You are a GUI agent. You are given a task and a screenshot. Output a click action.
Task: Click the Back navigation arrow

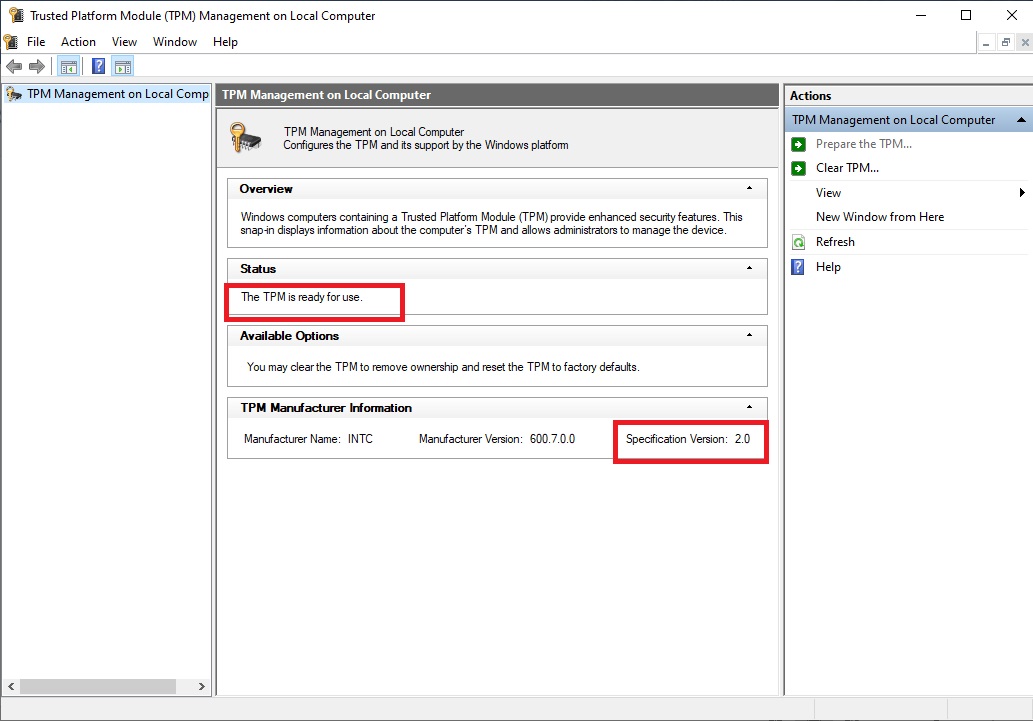click(x=13, y=66)
